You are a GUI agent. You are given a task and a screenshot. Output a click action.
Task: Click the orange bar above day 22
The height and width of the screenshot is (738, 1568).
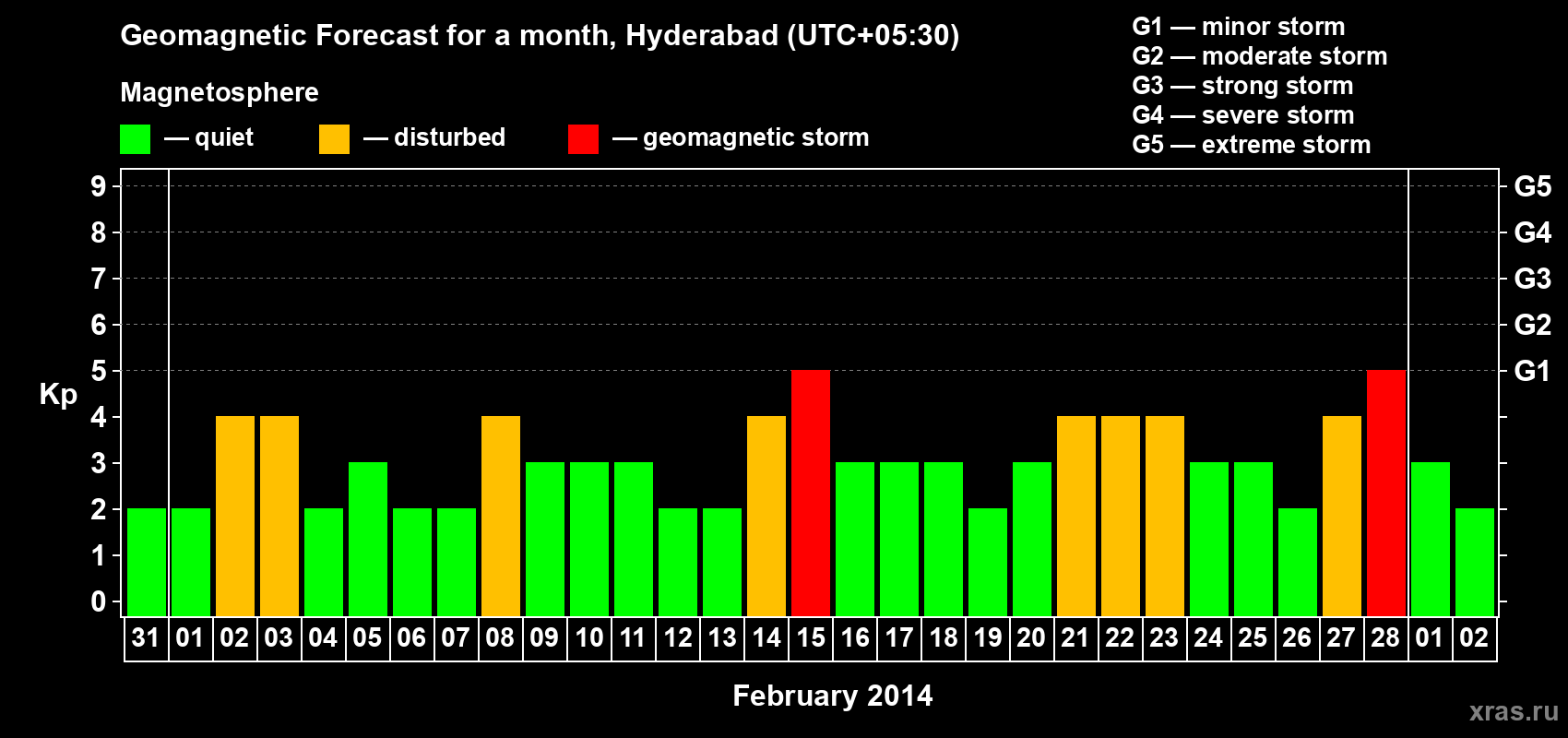pos(1121,517)
